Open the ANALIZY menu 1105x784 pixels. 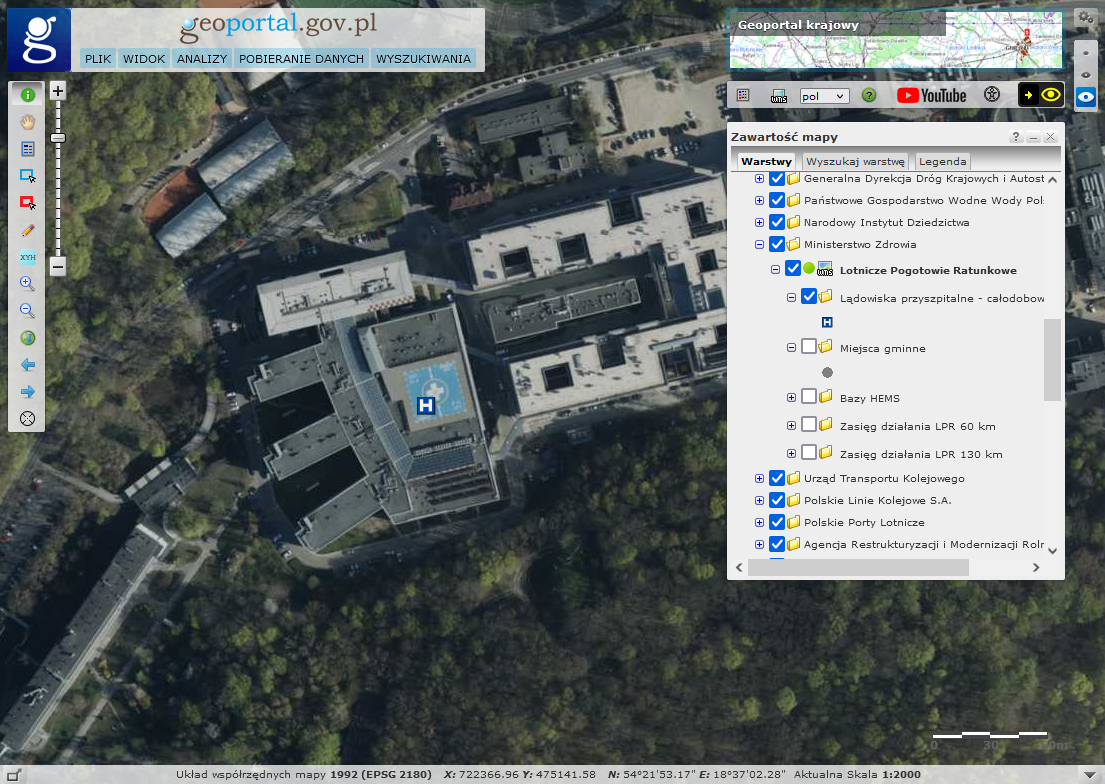pos(203,59)
